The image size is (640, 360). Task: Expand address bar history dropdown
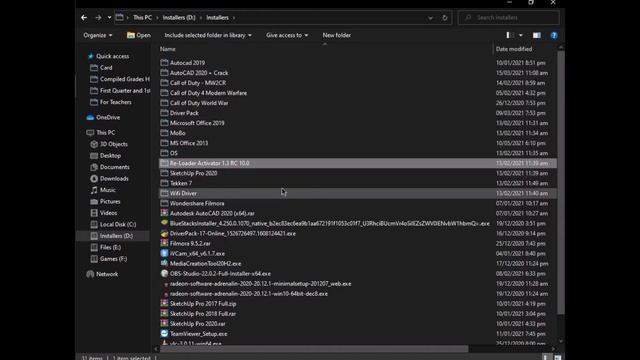[430, 18]
